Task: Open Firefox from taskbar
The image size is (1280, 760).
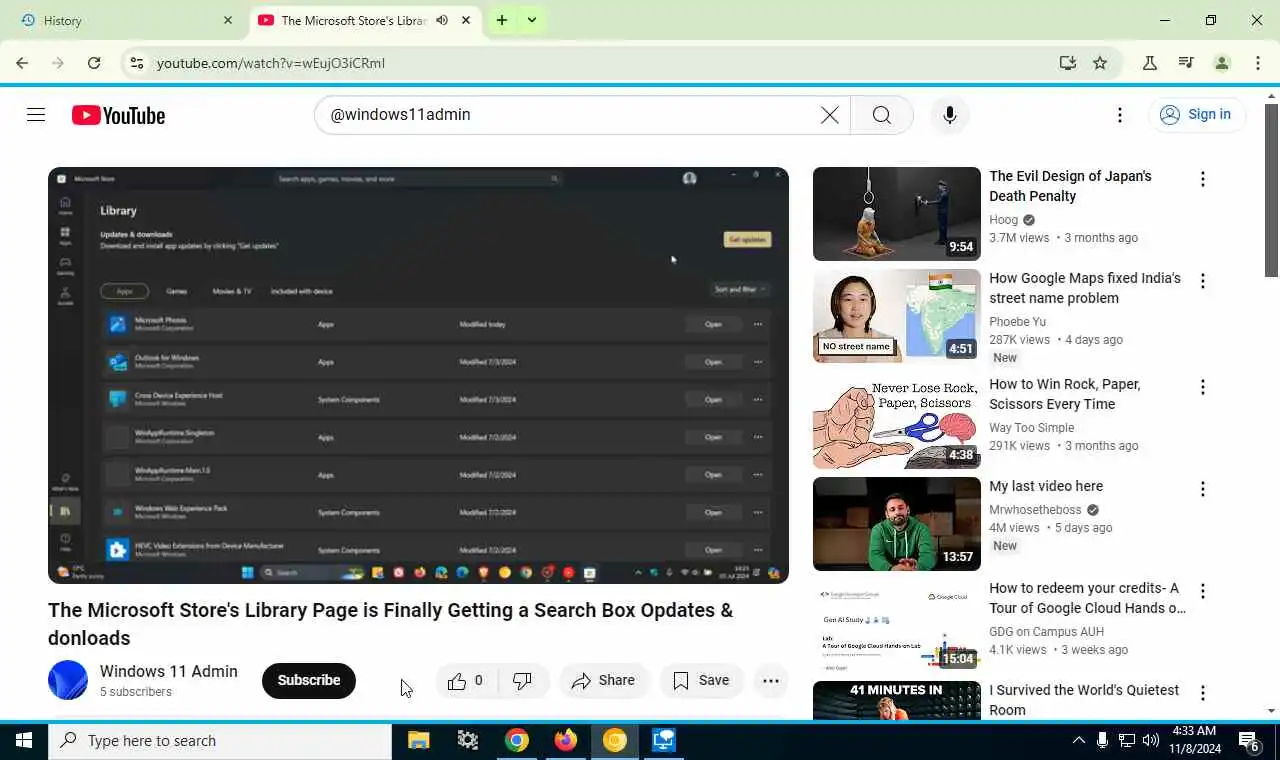Action: point(566,741)
